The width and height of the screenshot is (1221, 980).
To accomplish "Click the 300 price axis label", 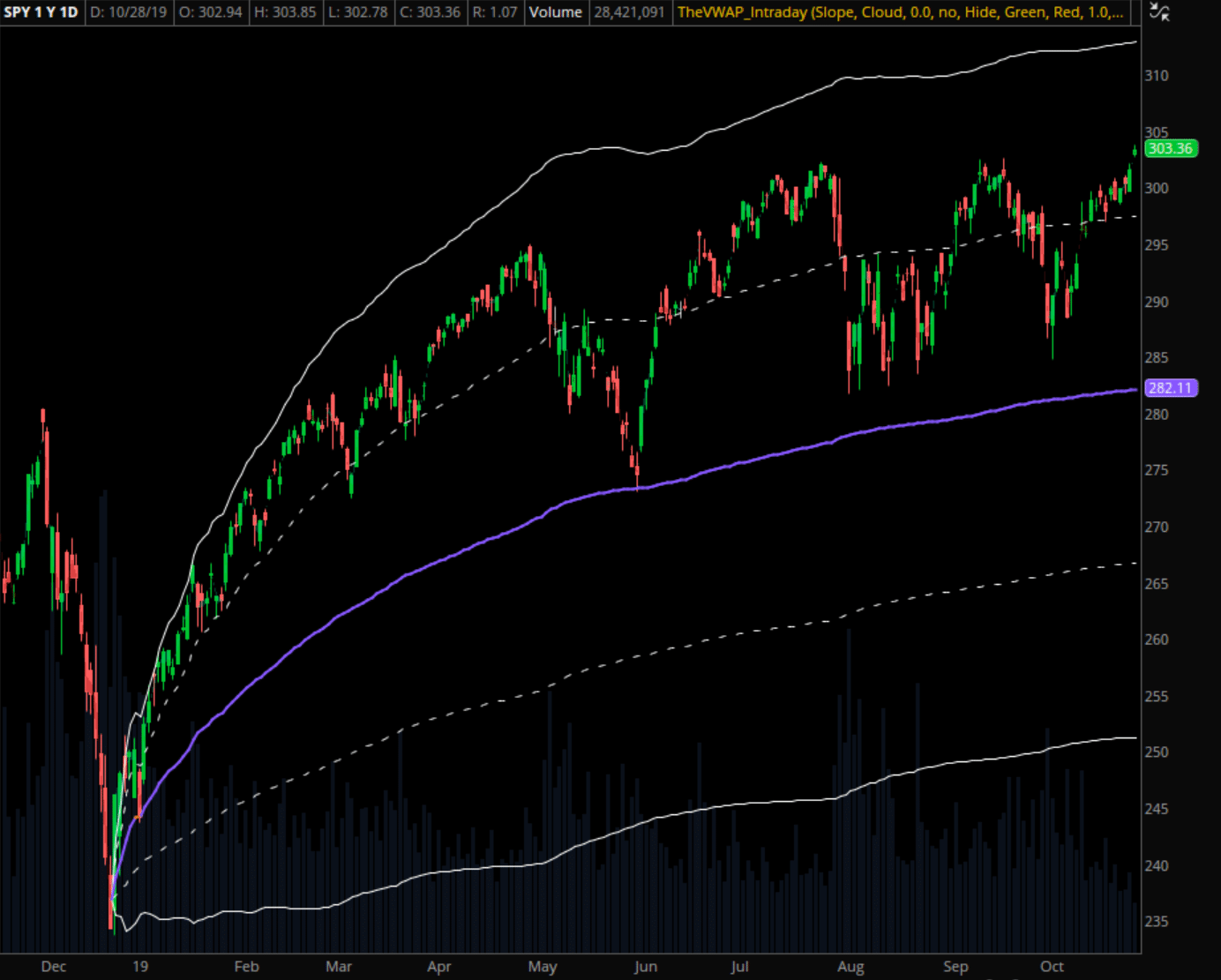I will [1157, 188].
